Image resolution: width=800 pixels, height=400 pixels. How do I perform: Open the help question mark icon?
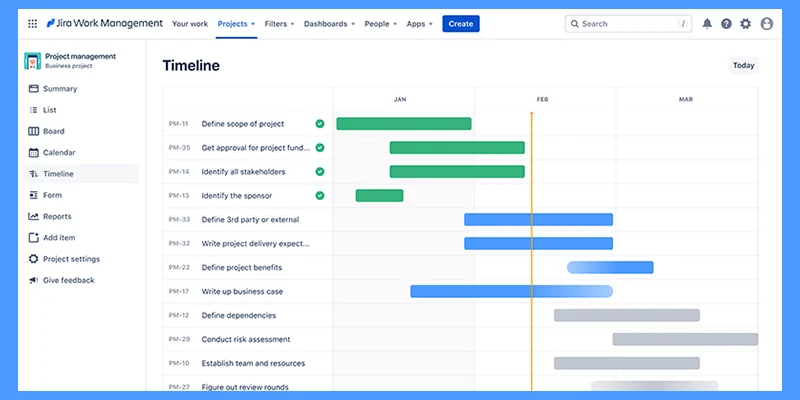[x=726, y=24]
